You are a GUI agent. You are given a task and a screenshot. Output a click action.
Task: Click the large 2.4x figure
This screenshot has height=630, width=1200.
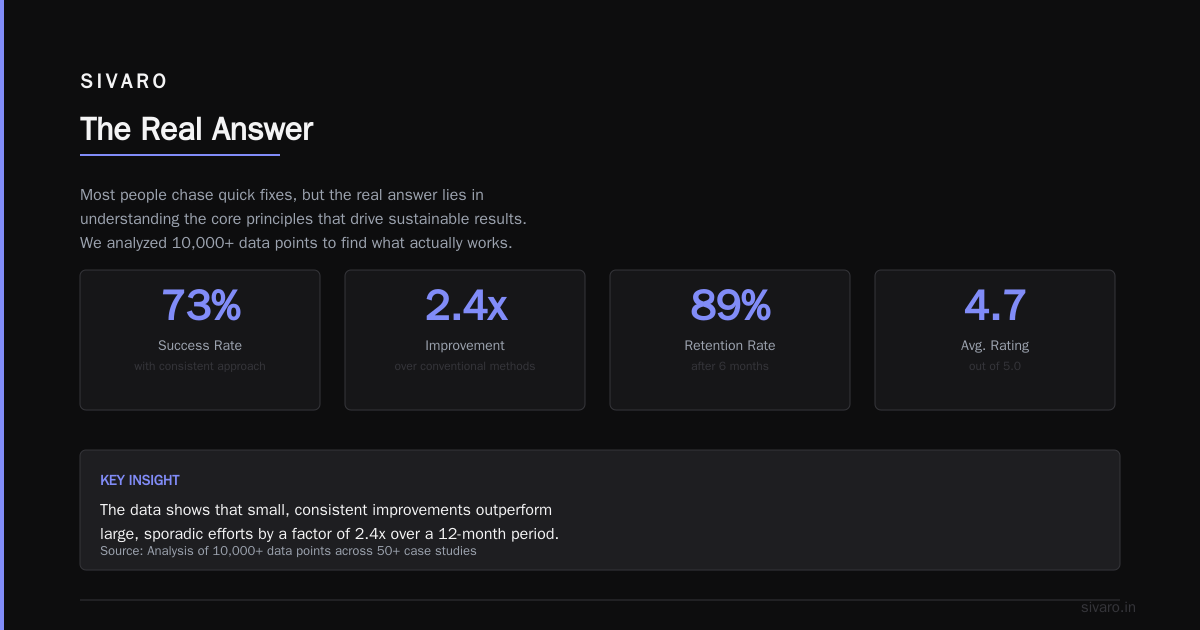465,305
